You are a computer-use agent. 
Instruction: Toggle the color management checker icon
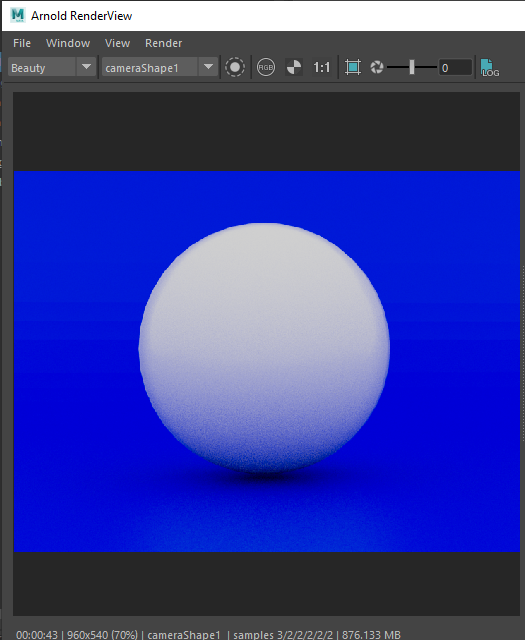click(x=294, y=67)
